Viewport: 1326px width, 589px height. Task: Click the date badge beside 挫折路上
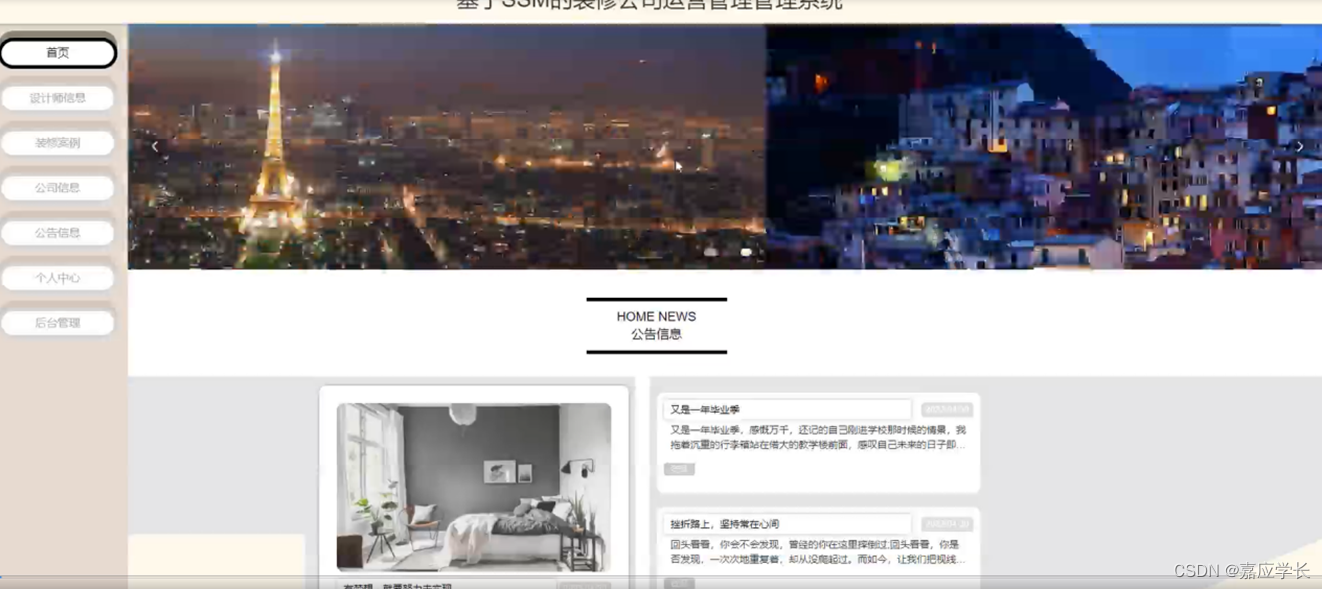[947, 524]
